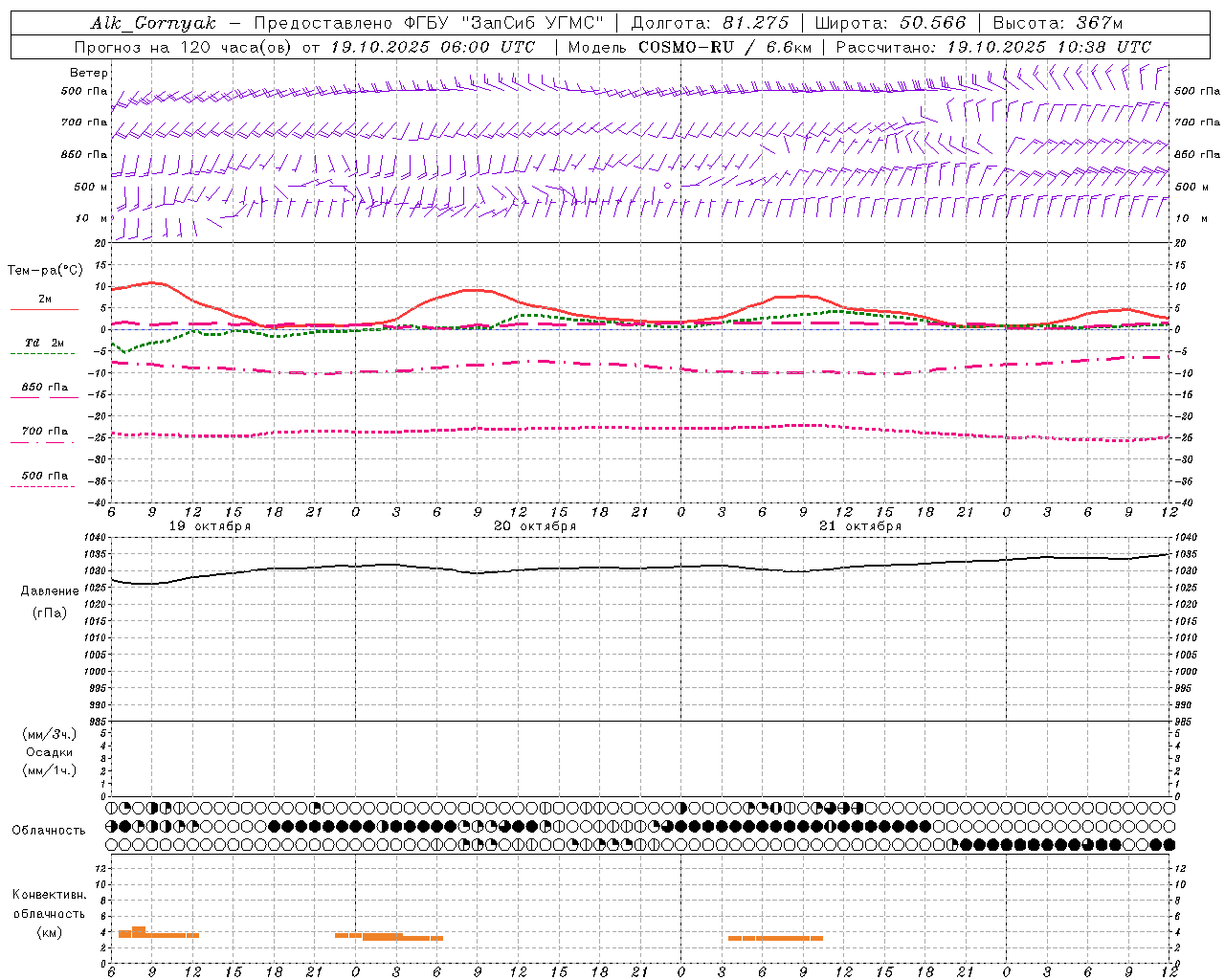Click the date label 19 октября
The width and height of the screenshot is (1225, 980).
210,525
